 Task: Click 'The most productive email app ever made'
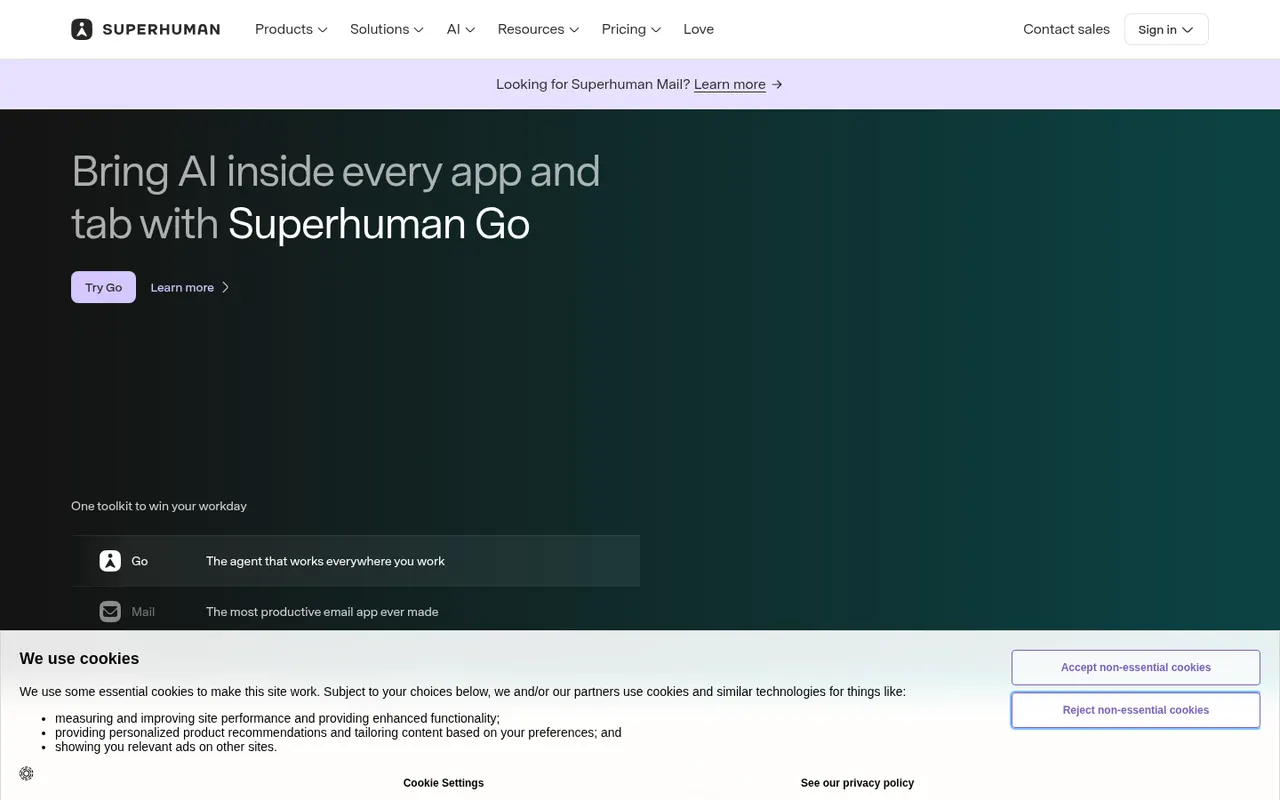click(322, 611)
